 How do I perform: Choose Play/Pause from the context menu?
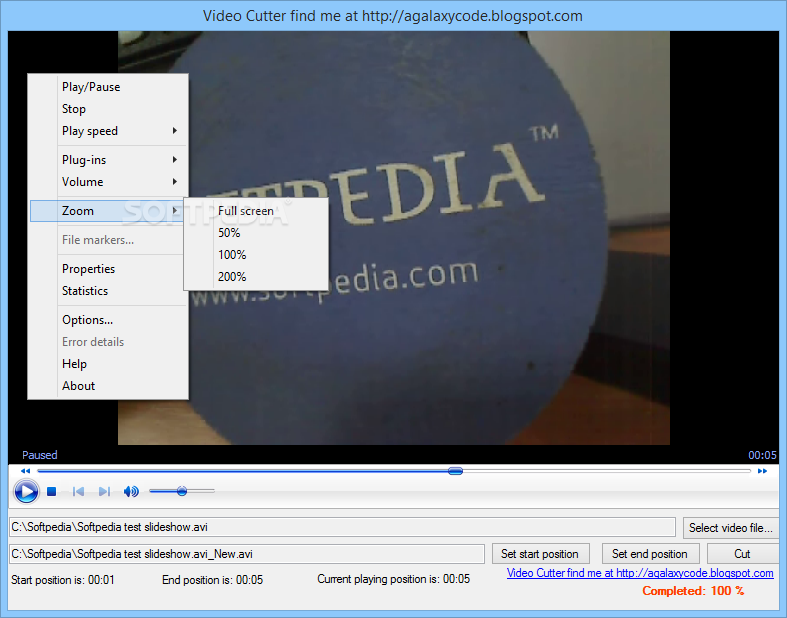(109, 87)
